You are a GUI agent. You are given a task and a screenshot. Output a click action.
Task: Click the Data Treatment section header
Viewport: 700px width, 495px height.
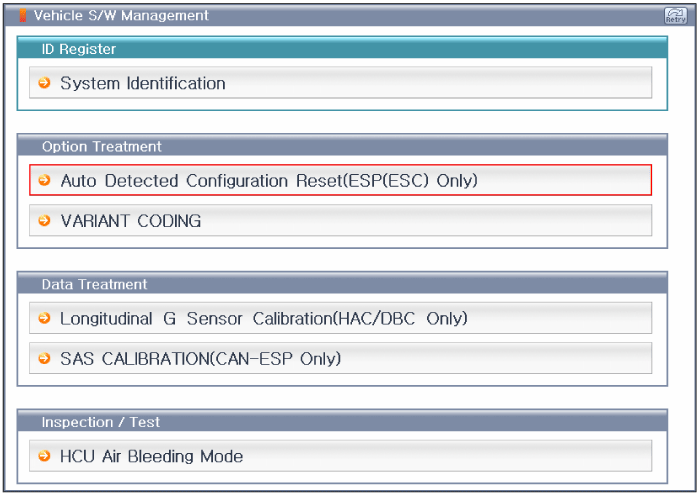pyautogui.click(x=342, y=283)
